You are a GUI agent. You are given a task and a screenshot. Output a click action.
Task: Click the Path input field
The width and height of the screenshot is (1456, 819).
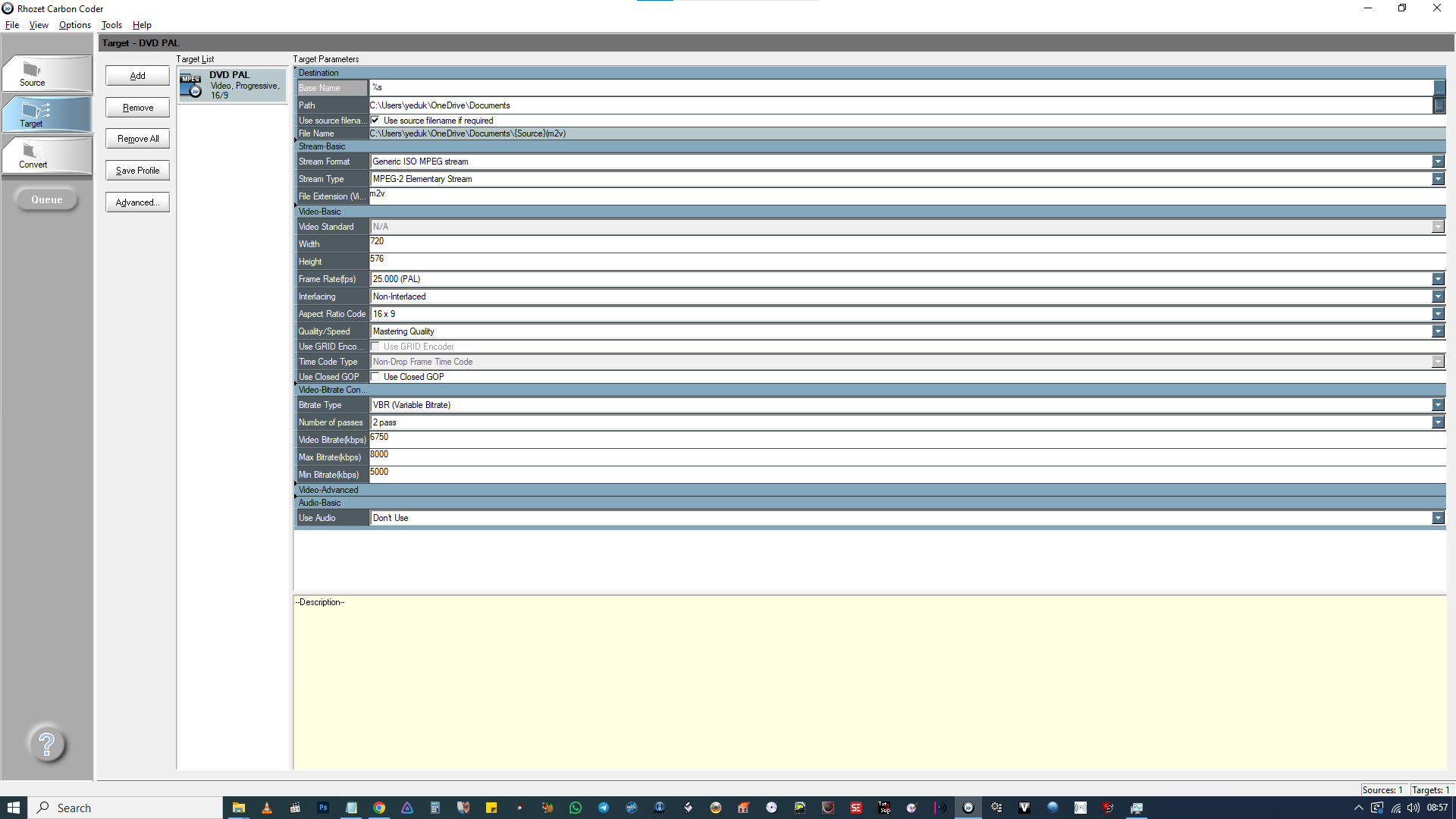(x=901, y=105)
